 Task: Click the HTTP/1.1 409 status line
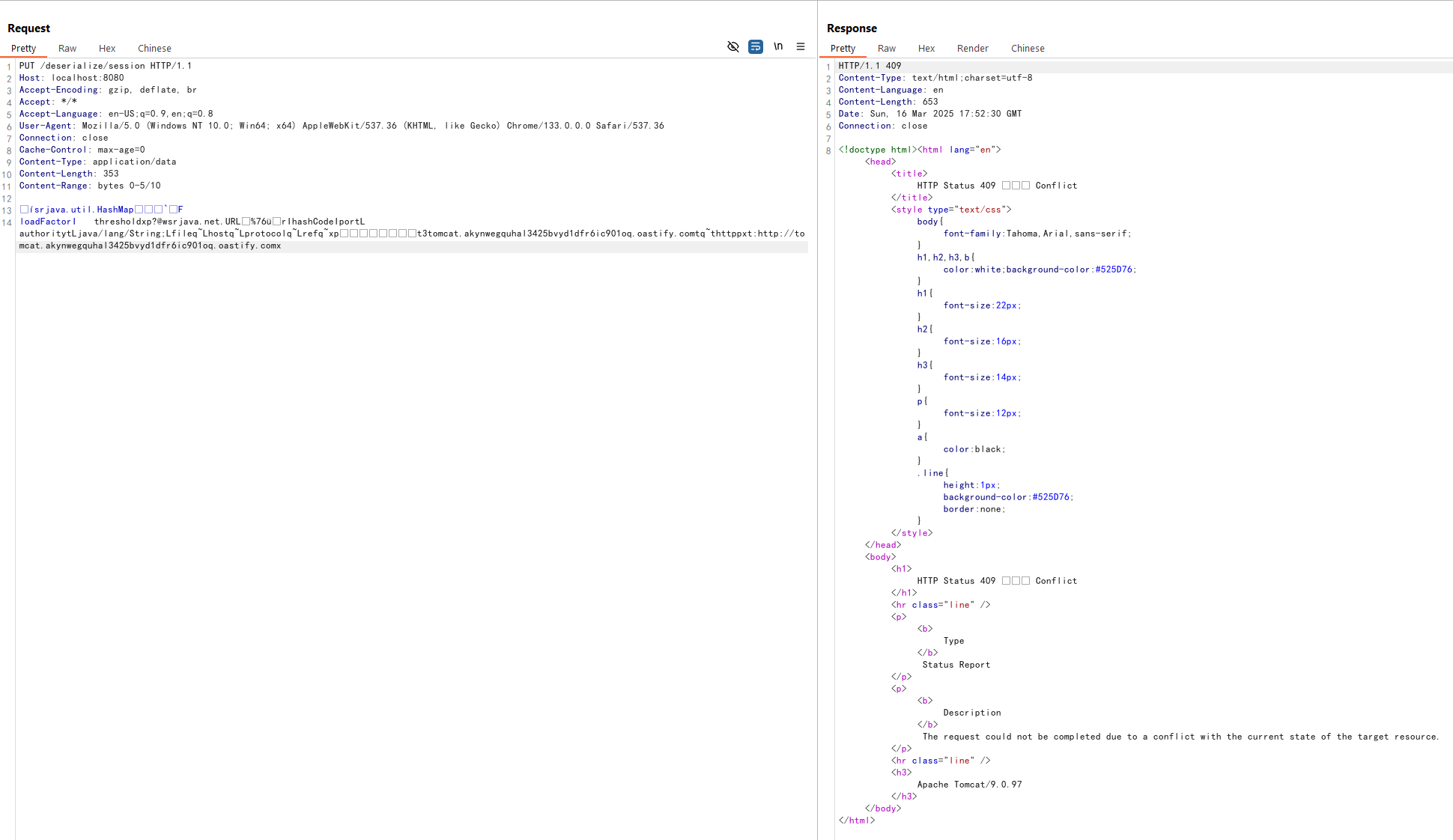[870, 66]
